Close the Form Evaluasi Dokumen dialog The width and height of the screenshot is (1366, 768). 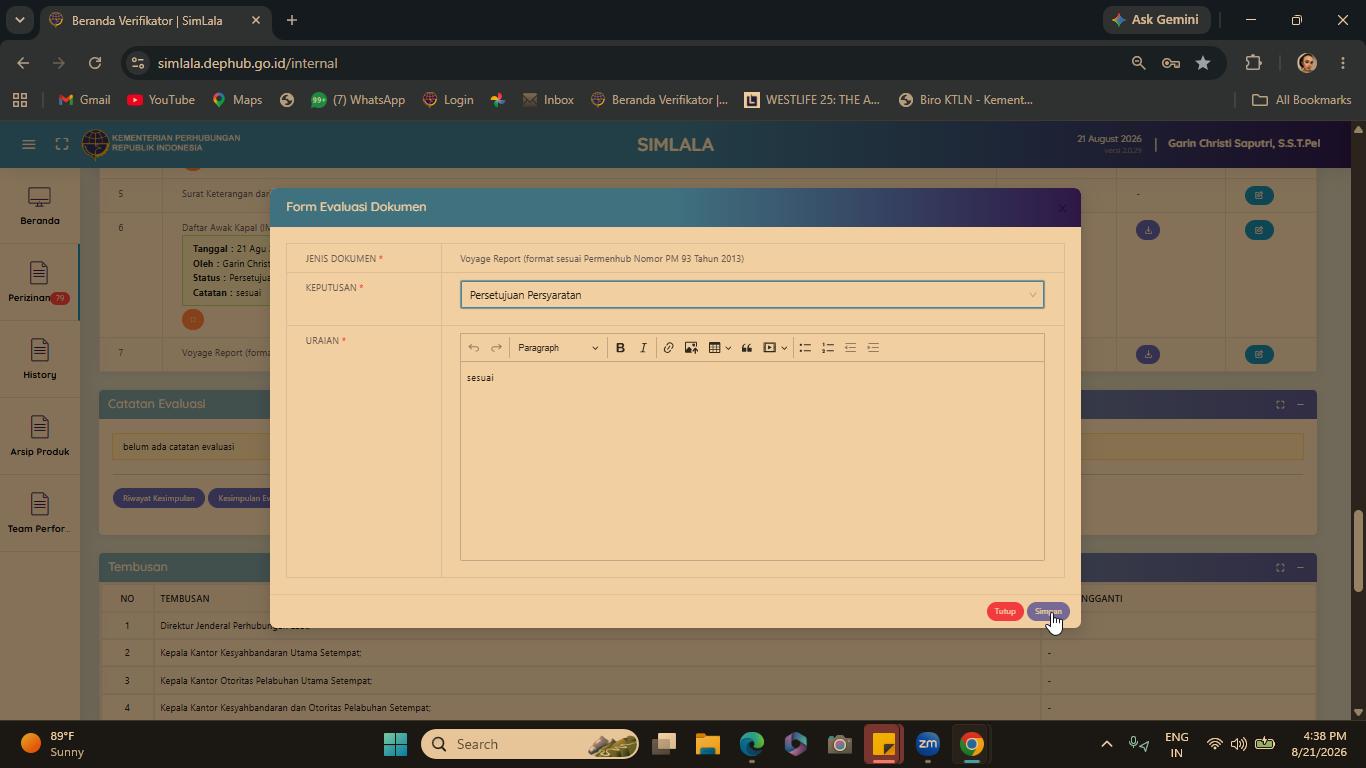1062,208
